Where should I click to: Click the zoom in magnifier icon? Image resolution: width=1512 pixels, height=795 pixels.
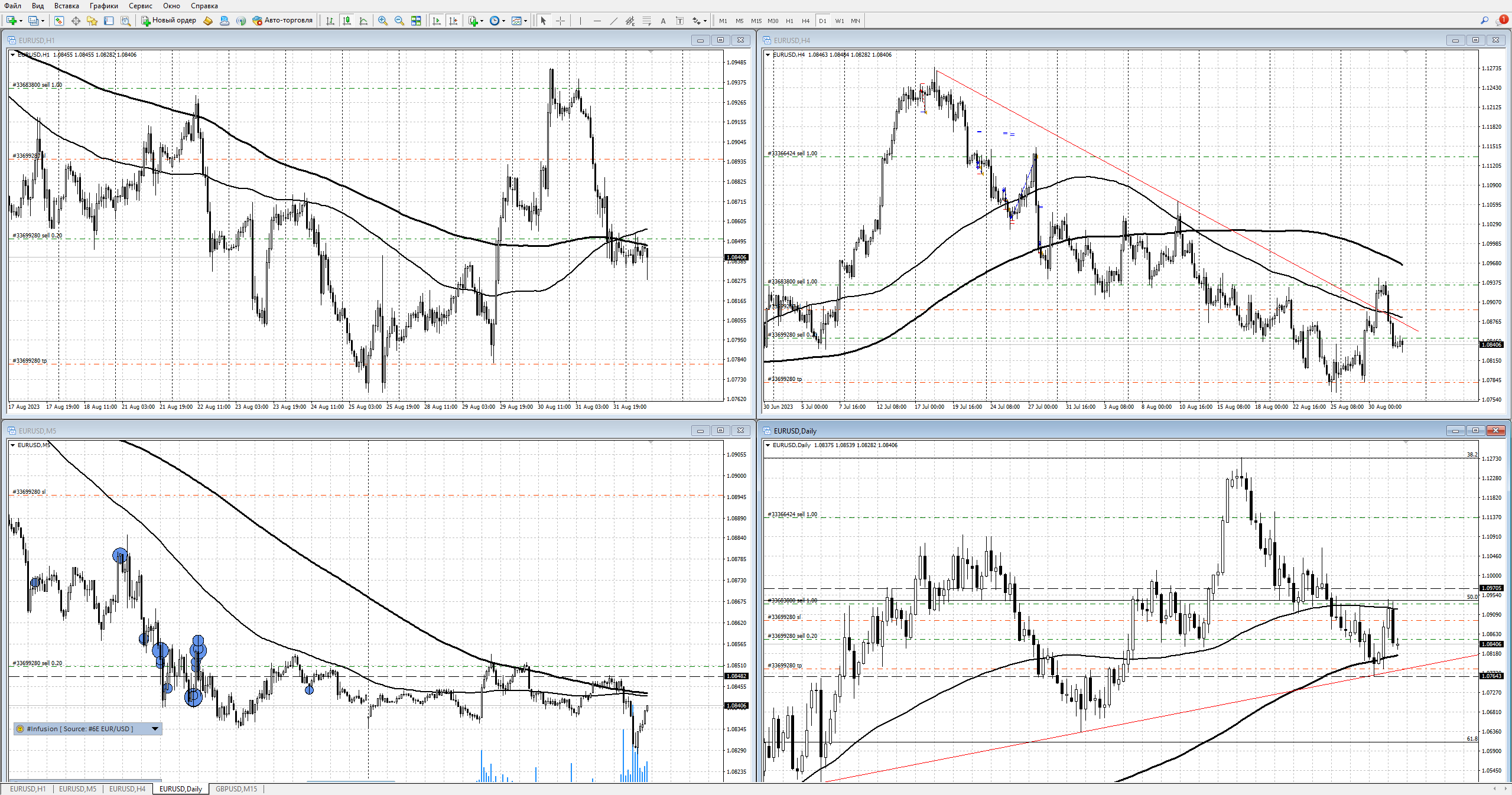(x=383, y=21)
